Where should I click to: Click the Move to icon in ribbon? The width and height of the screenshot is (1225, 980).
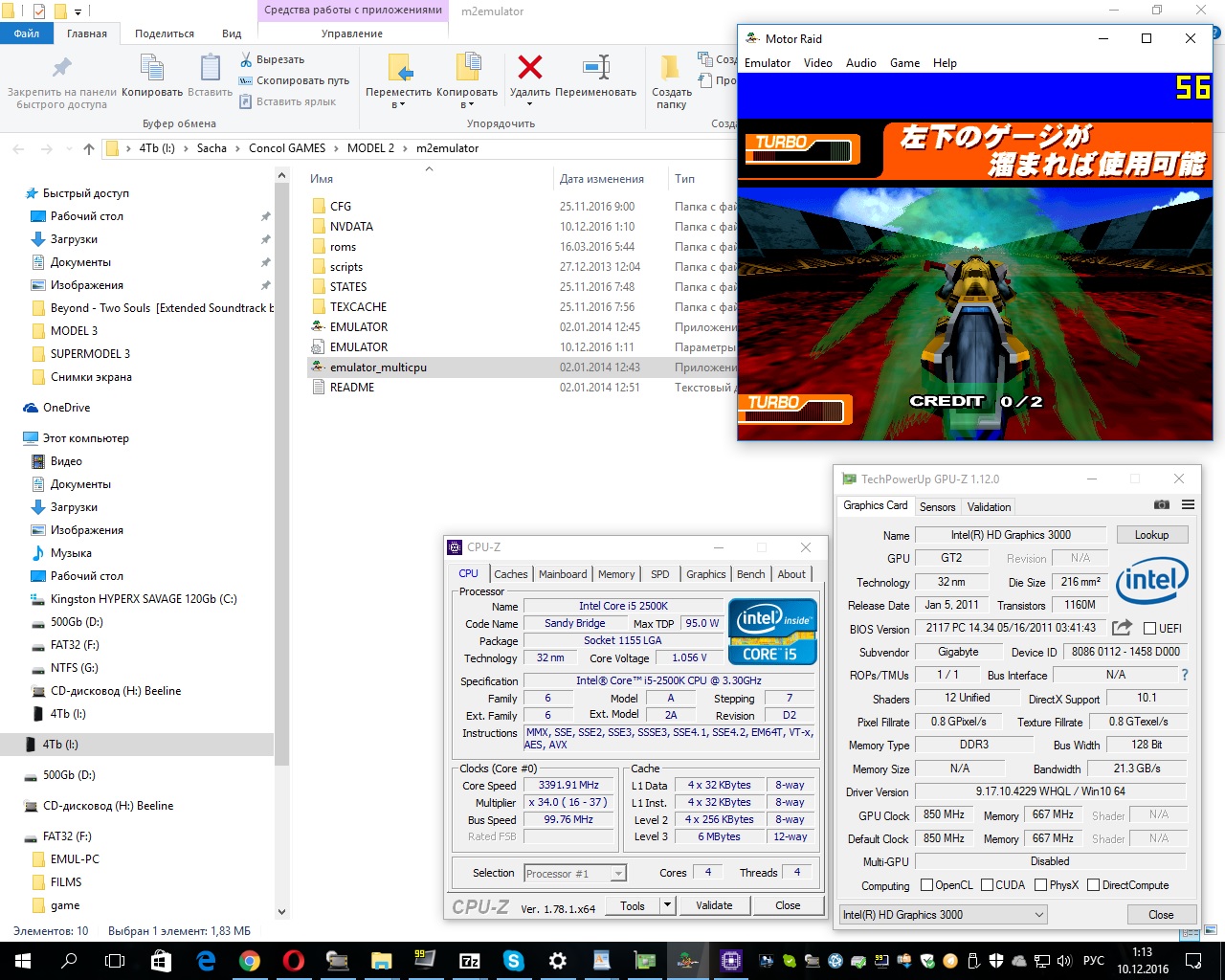(399, 69)
